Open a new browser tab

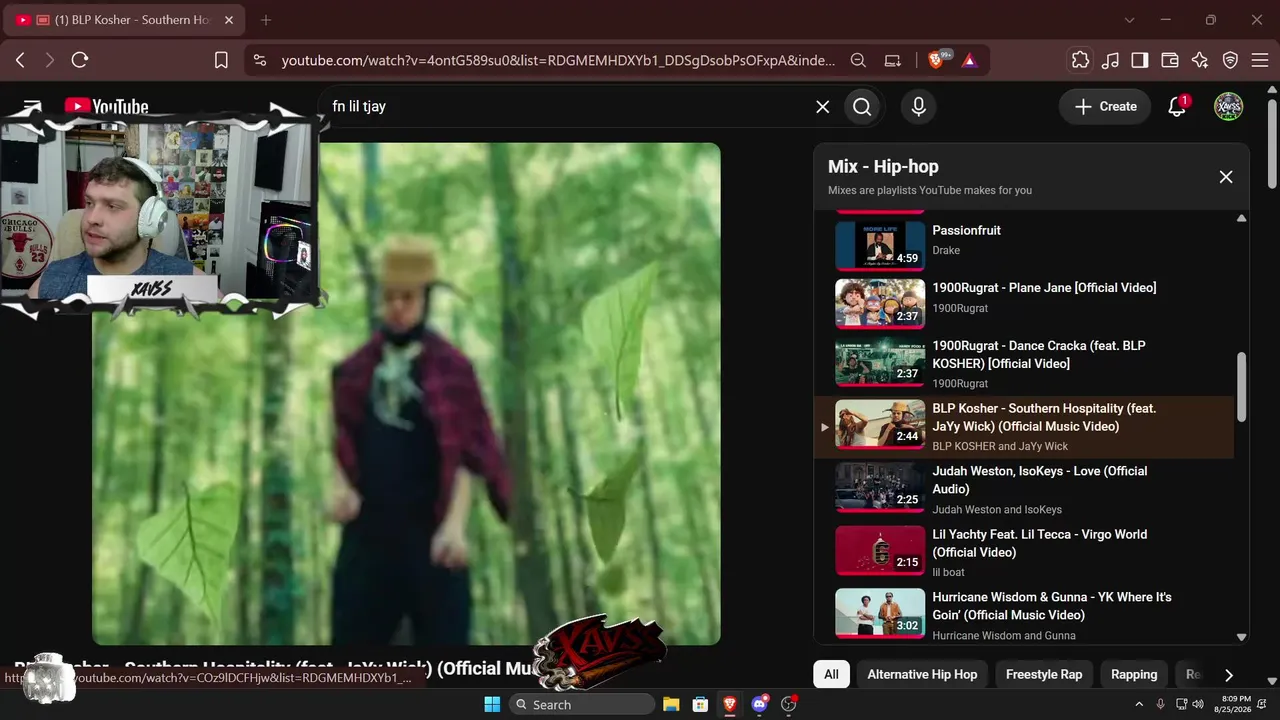point(265,20)
